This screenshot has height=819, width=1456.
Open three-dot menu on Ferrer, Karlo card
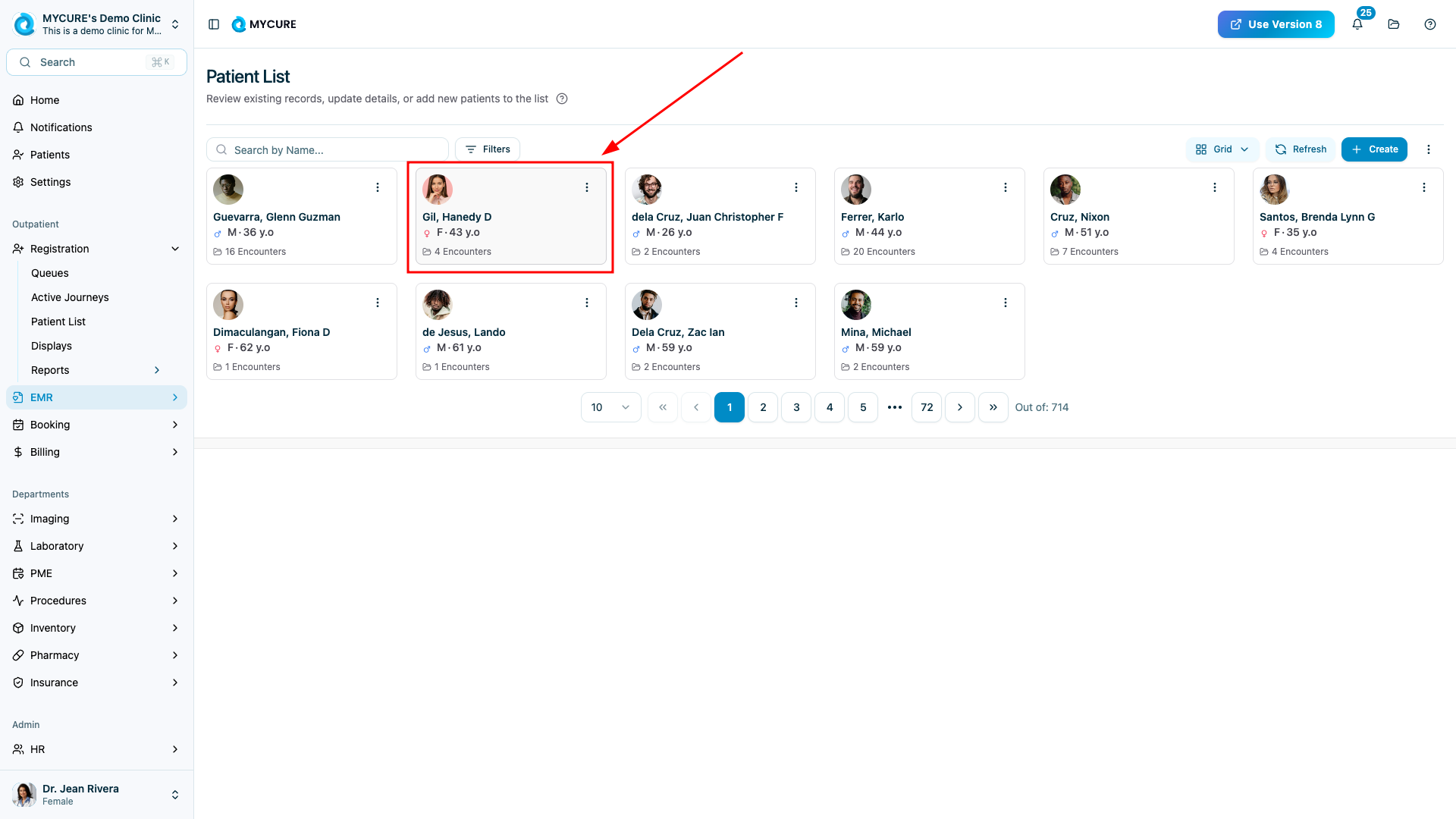coord(1006,187)
